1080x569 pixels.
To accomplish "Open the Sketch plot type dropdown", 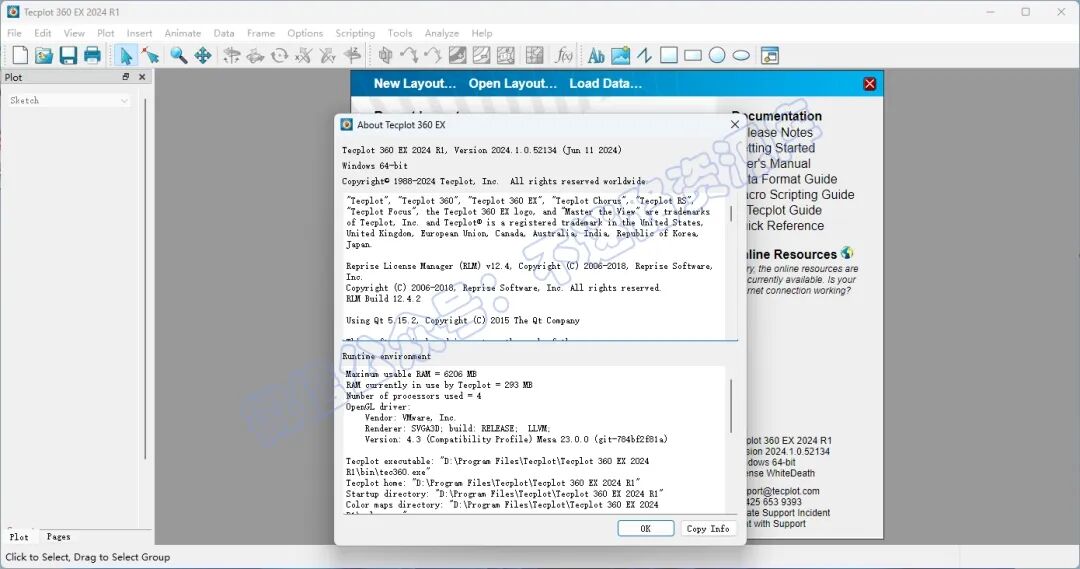I will tap(68, 101).
